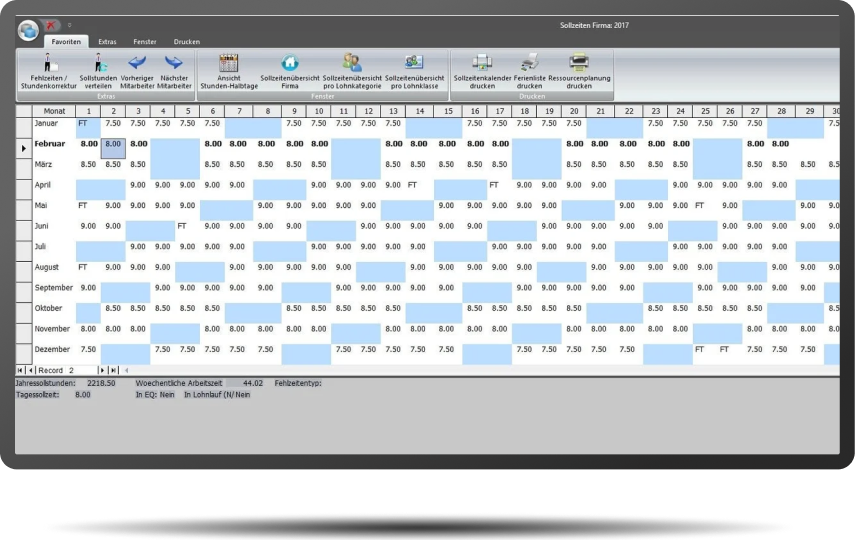Click the FT cell for April day 14
The image size is (855, 540).
pyautogui.click(x=419, y=189)
